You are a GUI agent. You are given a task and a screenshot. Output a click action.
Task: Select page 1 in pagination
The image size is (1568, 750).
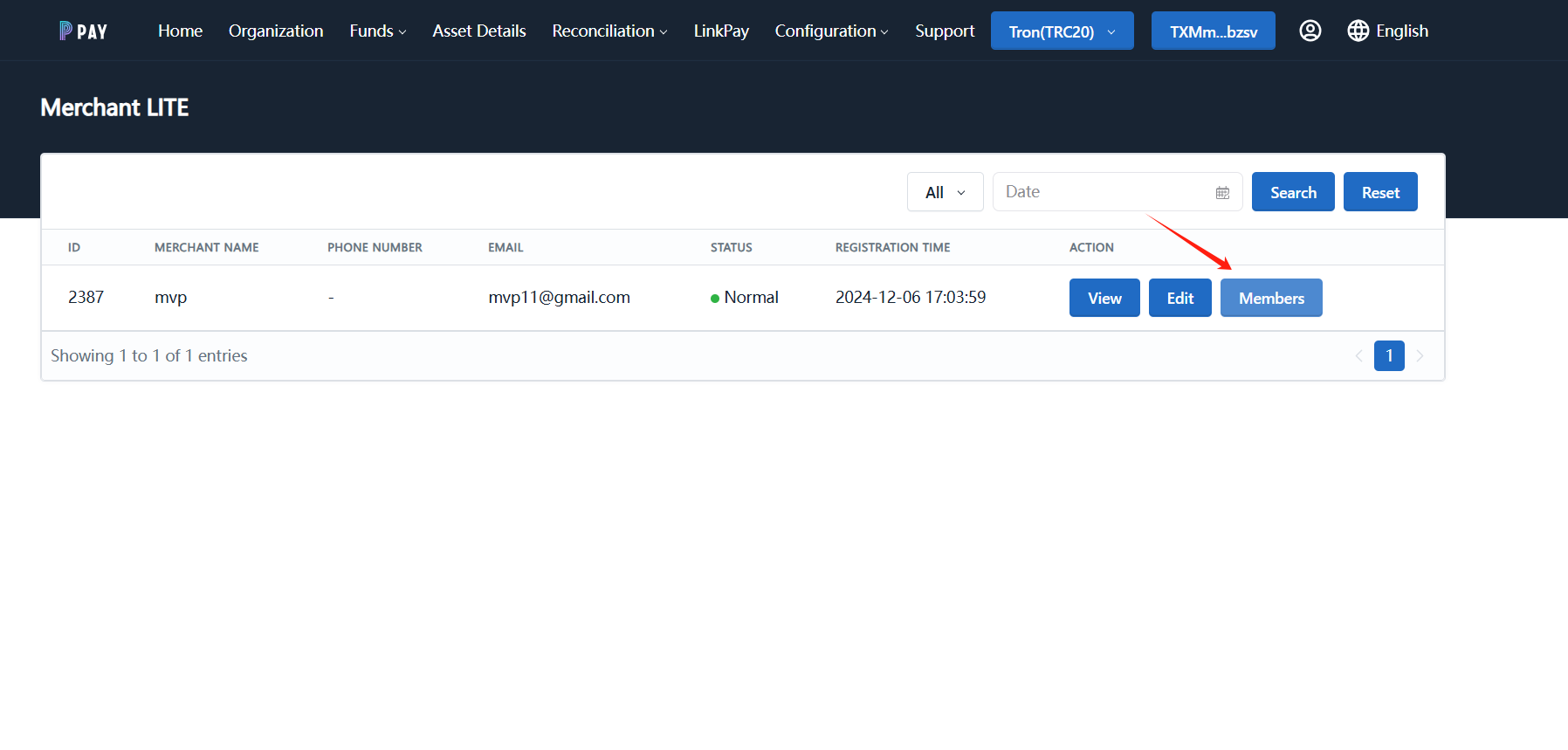pyautogui.click(x=1389, y=355)
